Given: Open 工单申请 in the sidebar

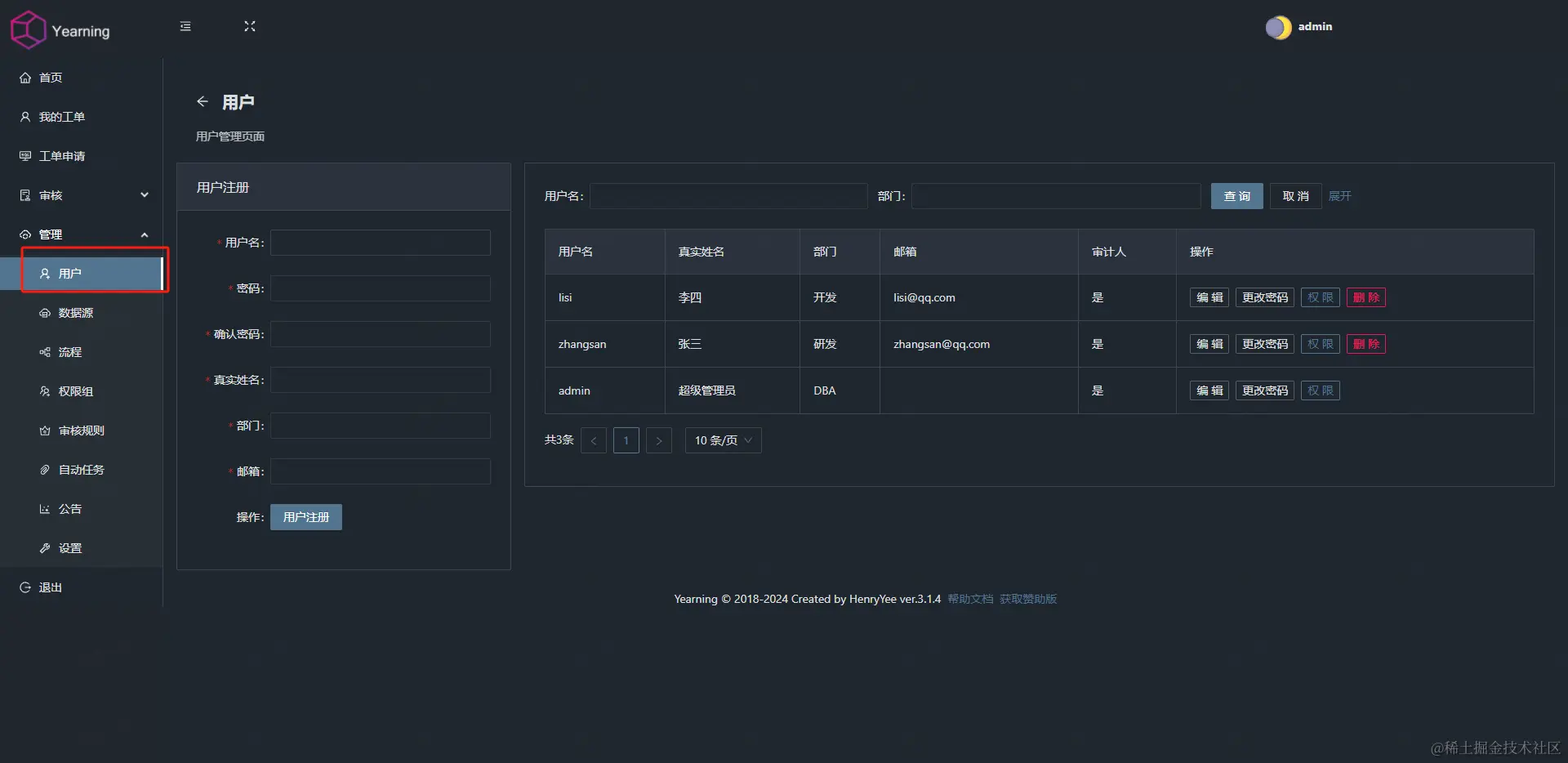Looking at the screenshot, I should [82, 156].
